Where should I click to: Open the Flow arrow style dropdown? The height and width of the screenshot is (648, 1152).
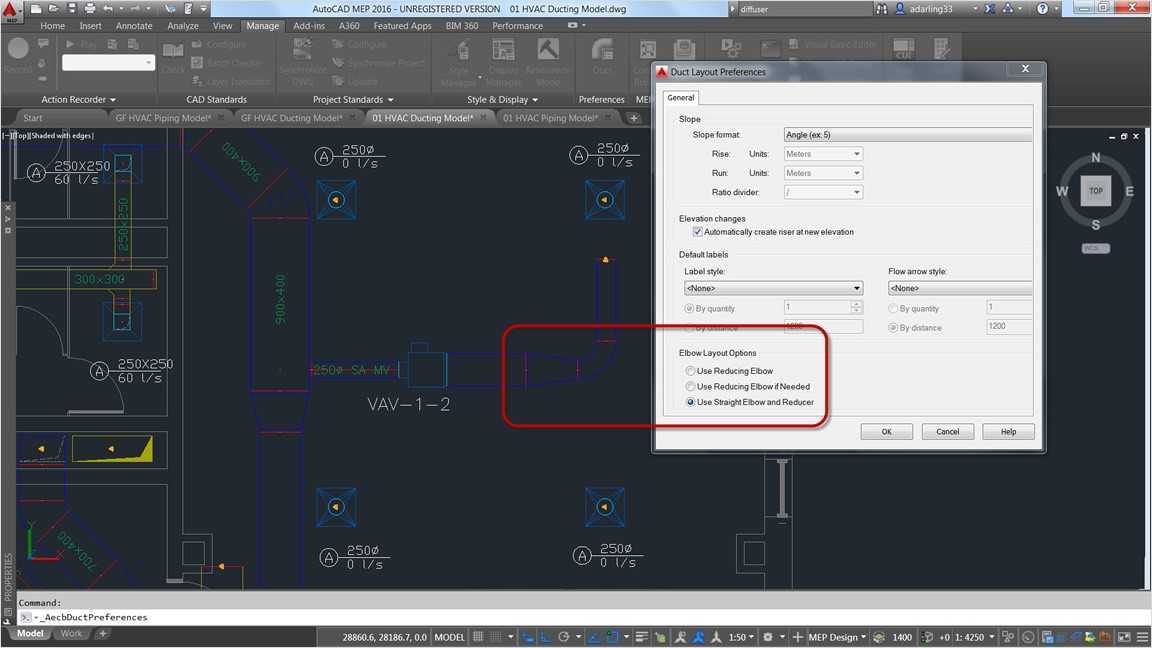pos(960,288)
